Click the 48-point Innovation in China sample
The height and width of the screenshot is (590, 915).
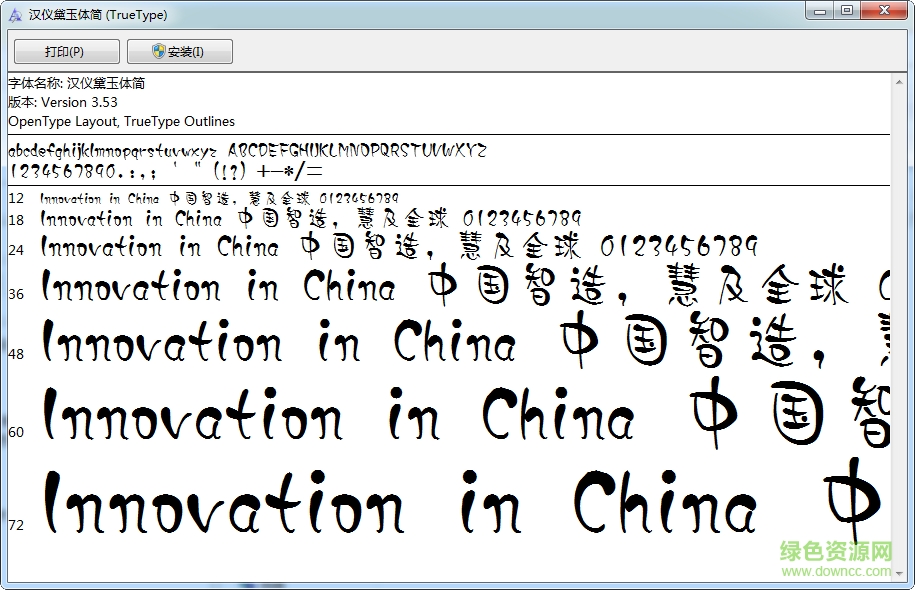(x=466, y=341)
